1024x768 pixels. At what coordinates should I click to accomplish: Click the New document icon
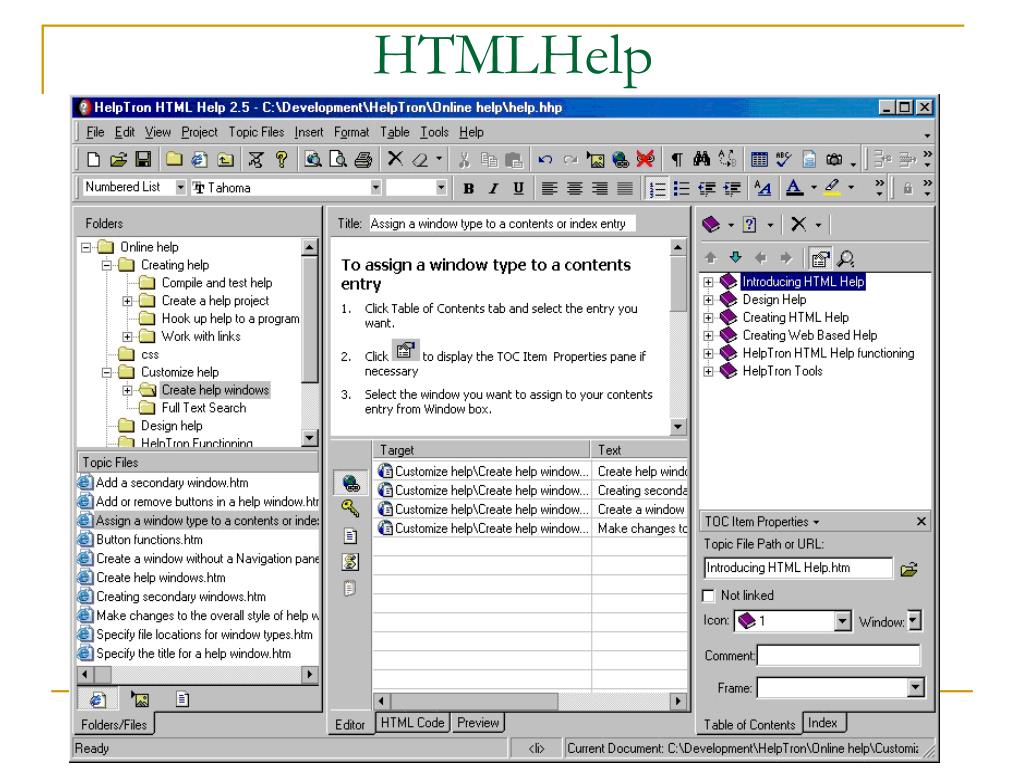coord(93,159)
